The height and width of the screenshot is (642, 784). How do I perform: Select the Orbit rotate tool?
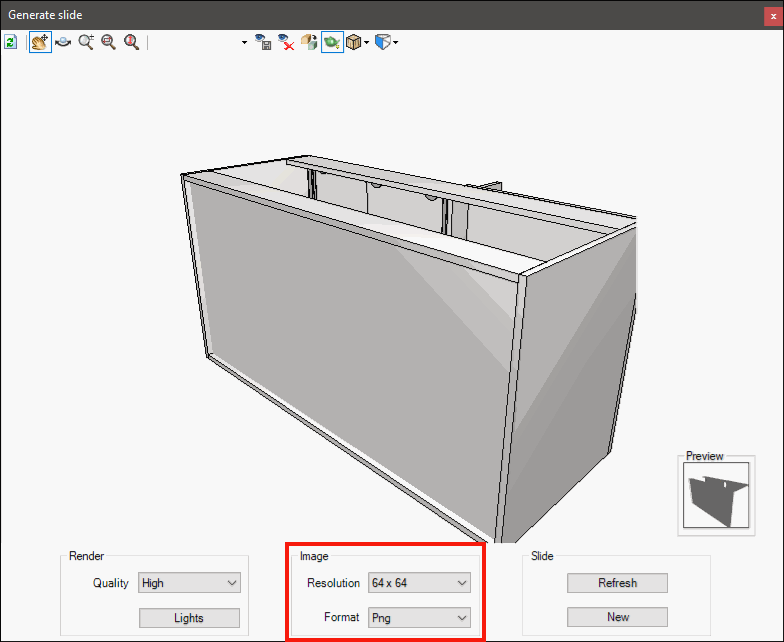click(63, 42)
